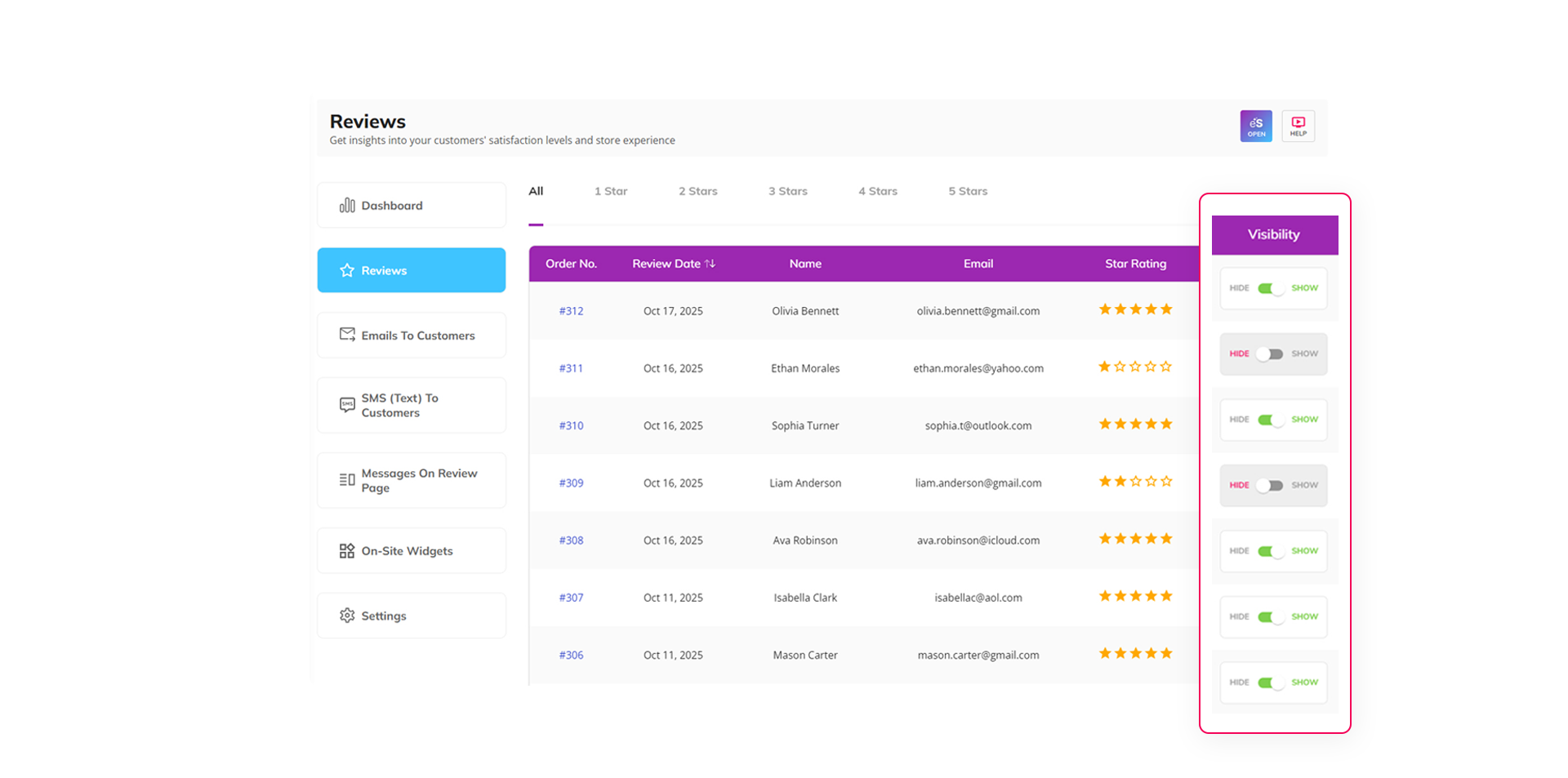Screen dimensions: 1568x778
Task: Open the 1 Star reviews tab
Action: click(611, 191)
